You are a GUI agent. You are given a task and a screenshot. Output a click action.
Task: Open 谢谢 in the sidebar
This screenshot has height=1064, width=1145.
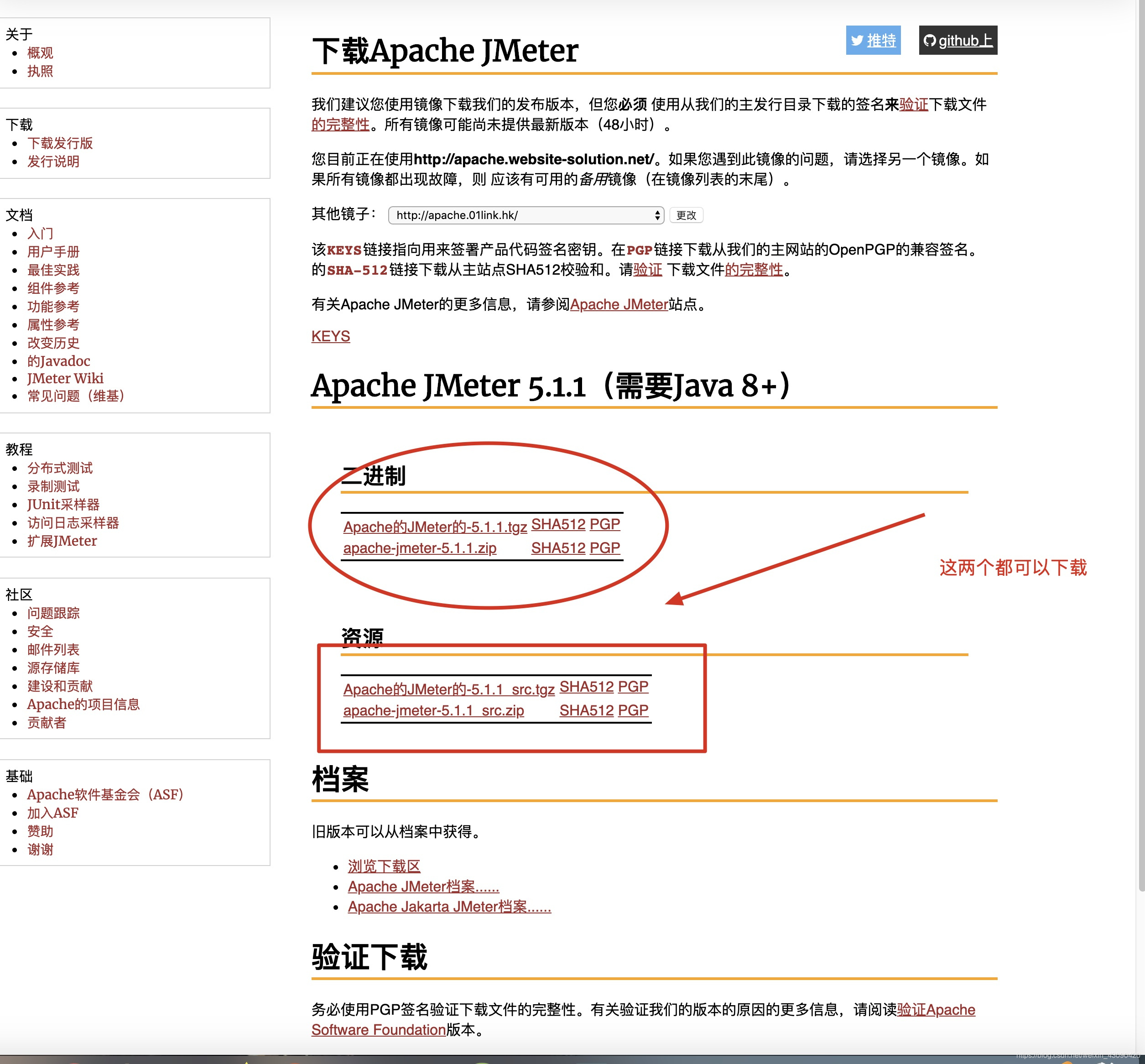point(40,850)
